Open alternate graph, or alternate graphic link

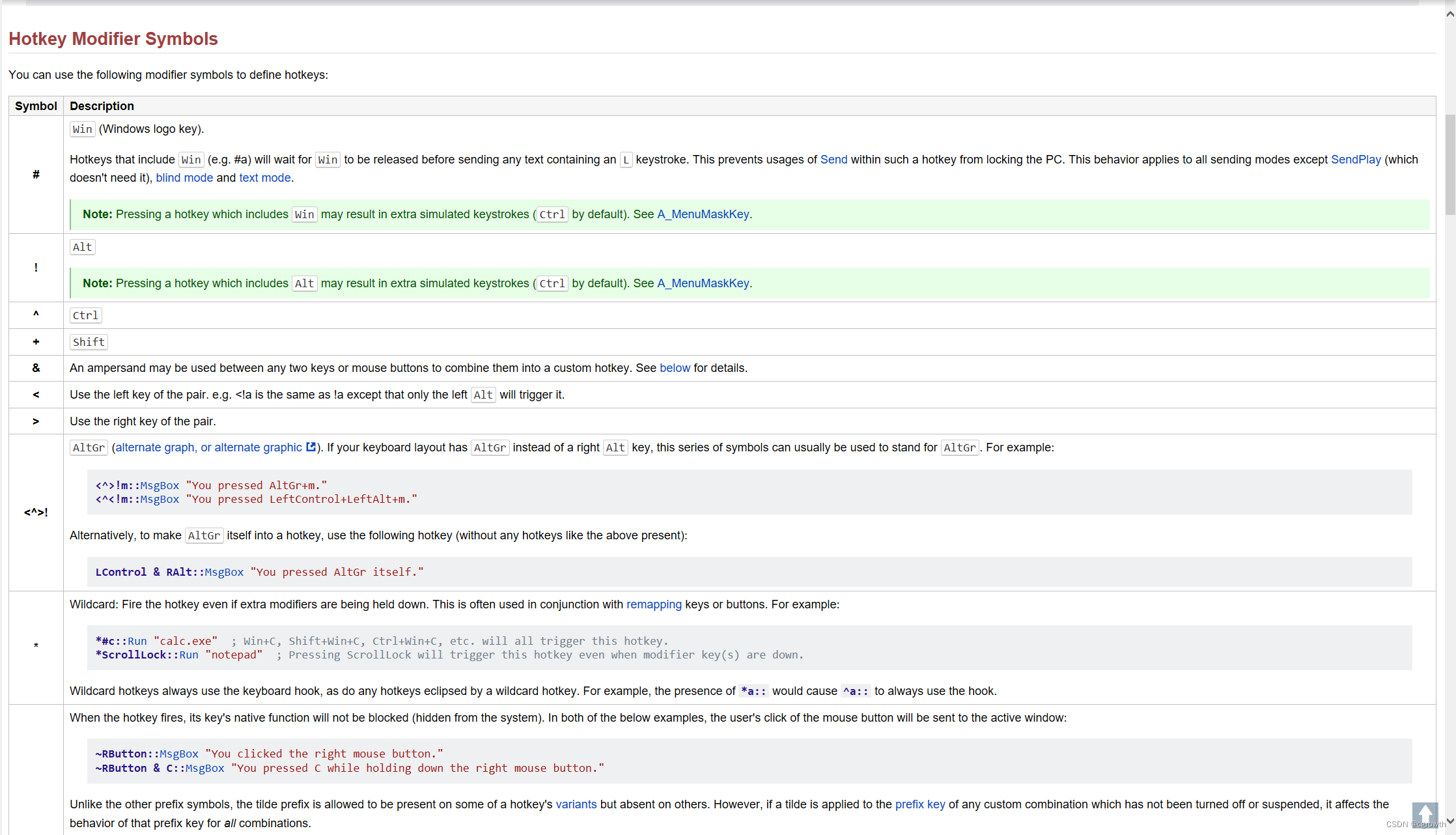(x=208, y=447)
